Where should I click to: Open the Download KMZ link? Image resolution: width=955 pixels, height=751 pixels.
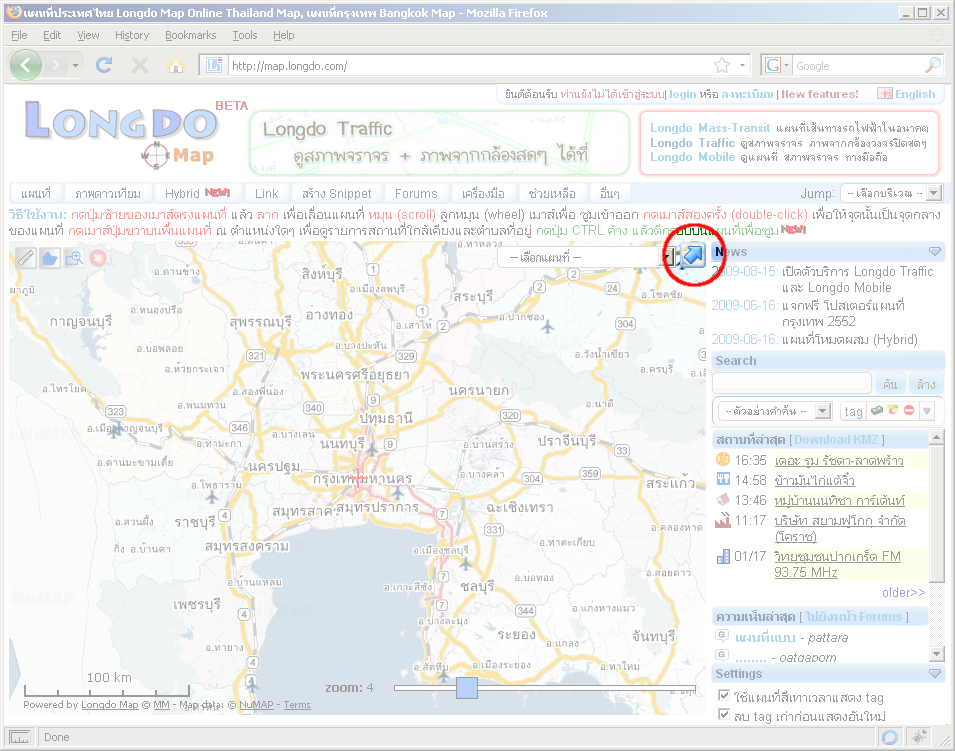click(836, 439)
